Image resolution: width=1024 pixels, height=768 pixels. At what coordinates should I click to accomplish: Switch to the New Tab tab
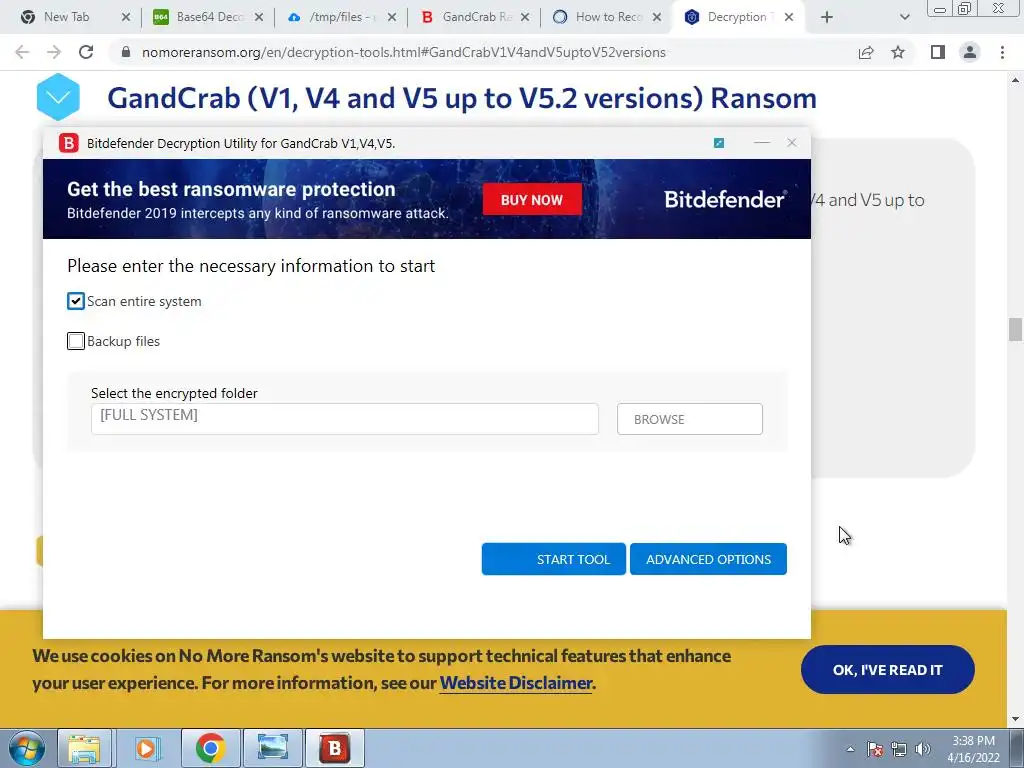coord(65,17)
